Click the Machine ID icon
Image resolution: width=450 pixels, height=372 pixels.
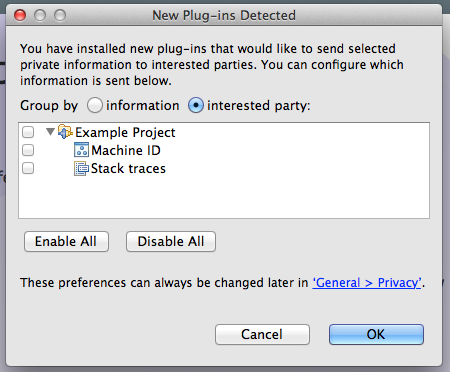(x=81, y=150)
